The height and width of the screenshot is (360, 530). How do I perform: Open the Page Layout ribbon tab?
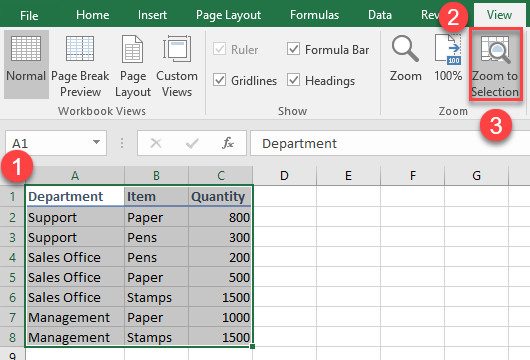click(x=228, y=15)
